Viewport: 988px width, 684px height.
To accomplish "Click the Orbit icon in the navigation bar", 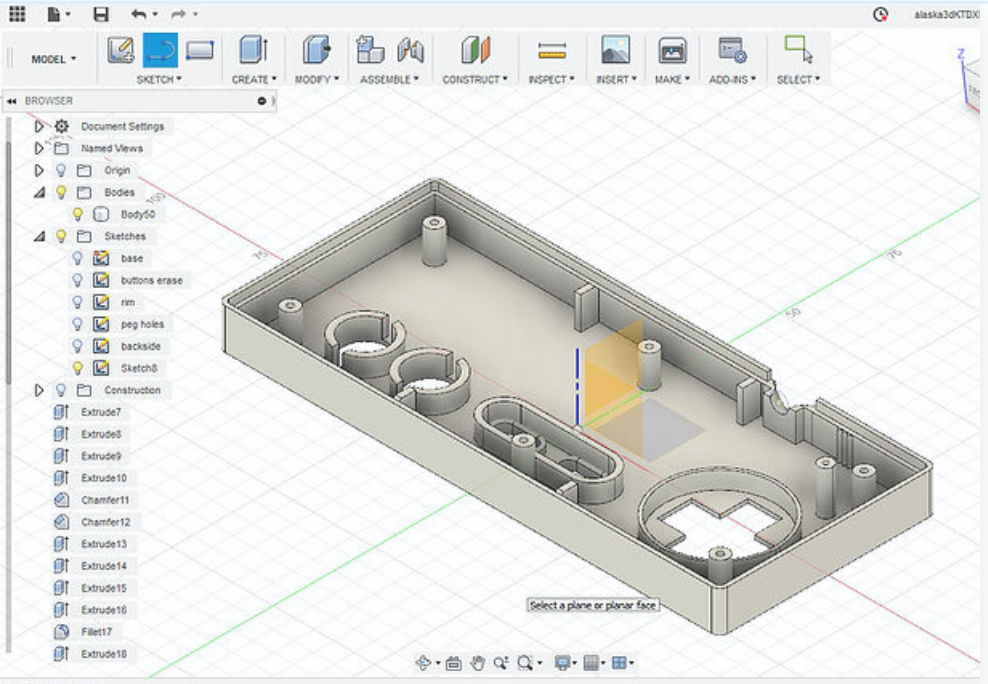I will pos(424,662).
